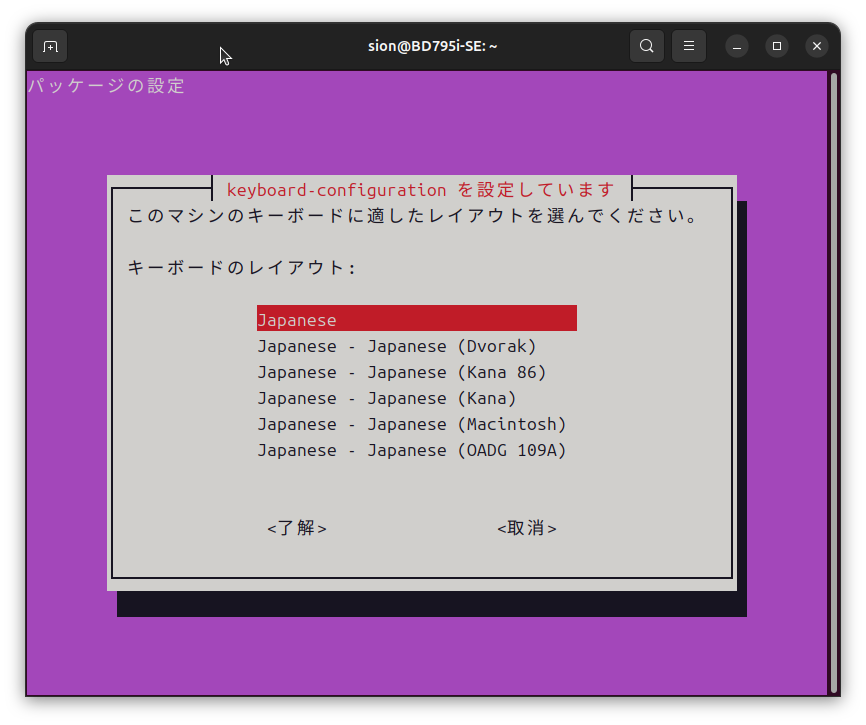Choose Japanese (Kana) layout
The height and width of the screenshot is (725, 866).
tap(387, 398)
